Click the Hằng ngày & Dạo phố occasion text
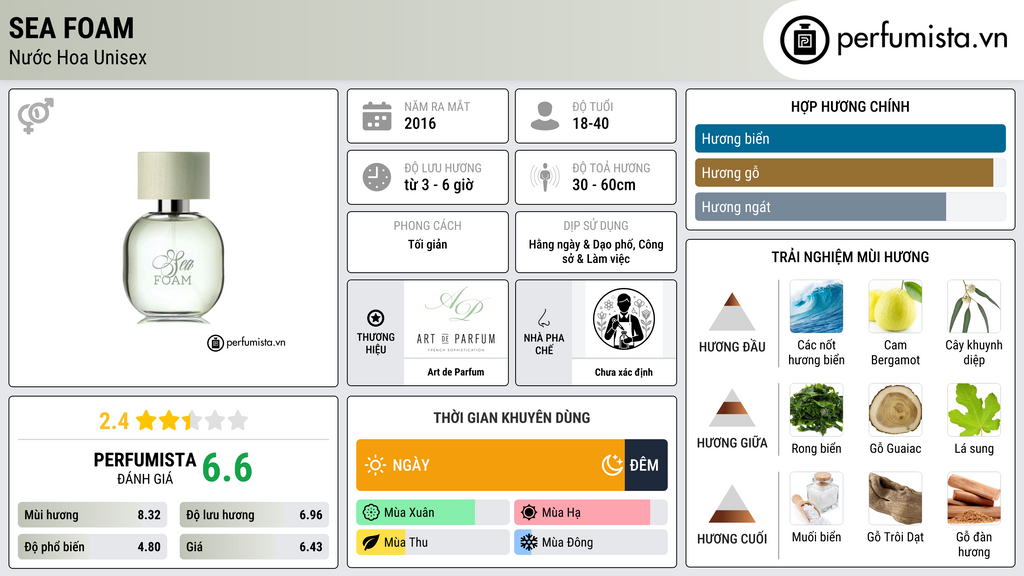 click(596, 251)
